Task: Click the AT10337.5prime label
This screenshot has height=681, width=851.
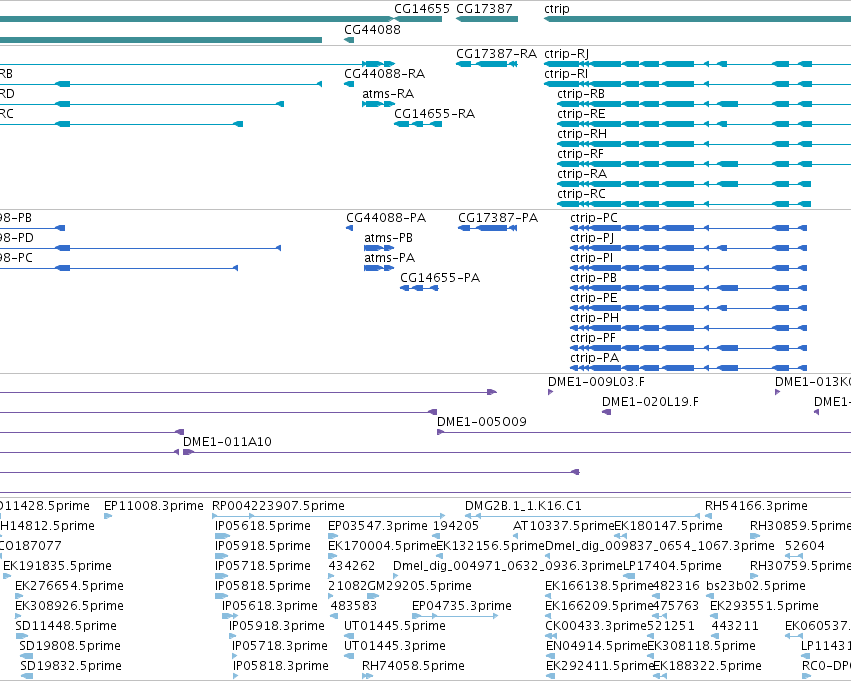Action: pos(563,526)
